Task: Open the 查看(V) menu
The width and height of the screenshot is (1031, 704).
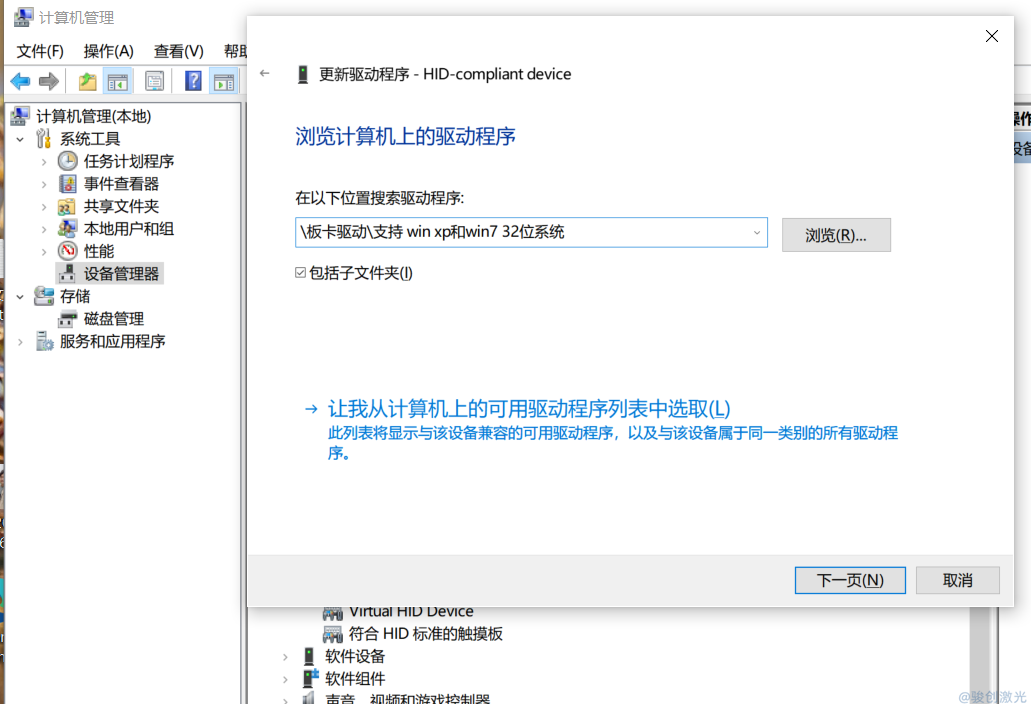Action: [179, 51]
